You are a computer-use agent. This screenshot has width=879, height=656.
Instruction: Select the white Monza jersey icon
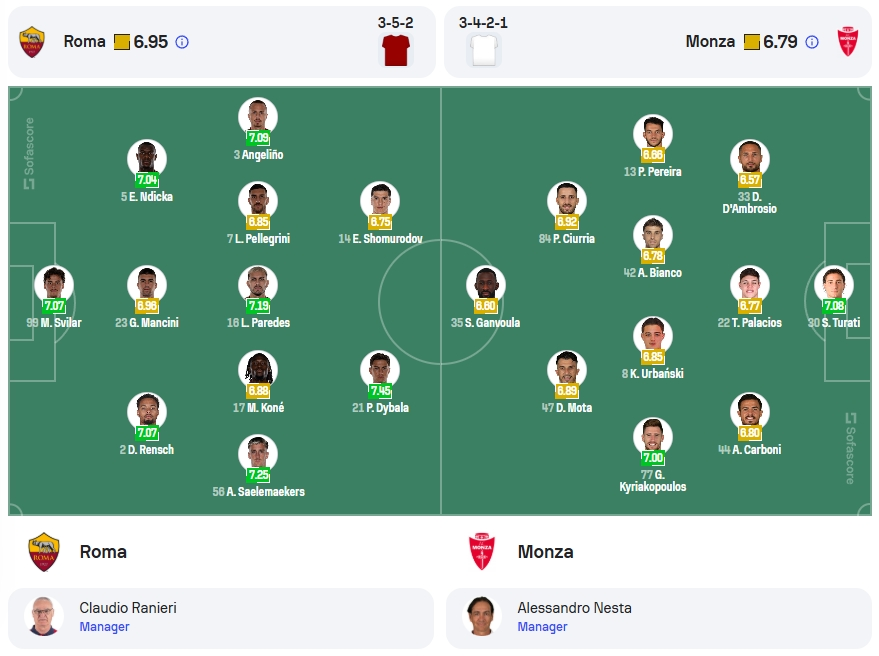pyautogui.click(x=484, y=50)
